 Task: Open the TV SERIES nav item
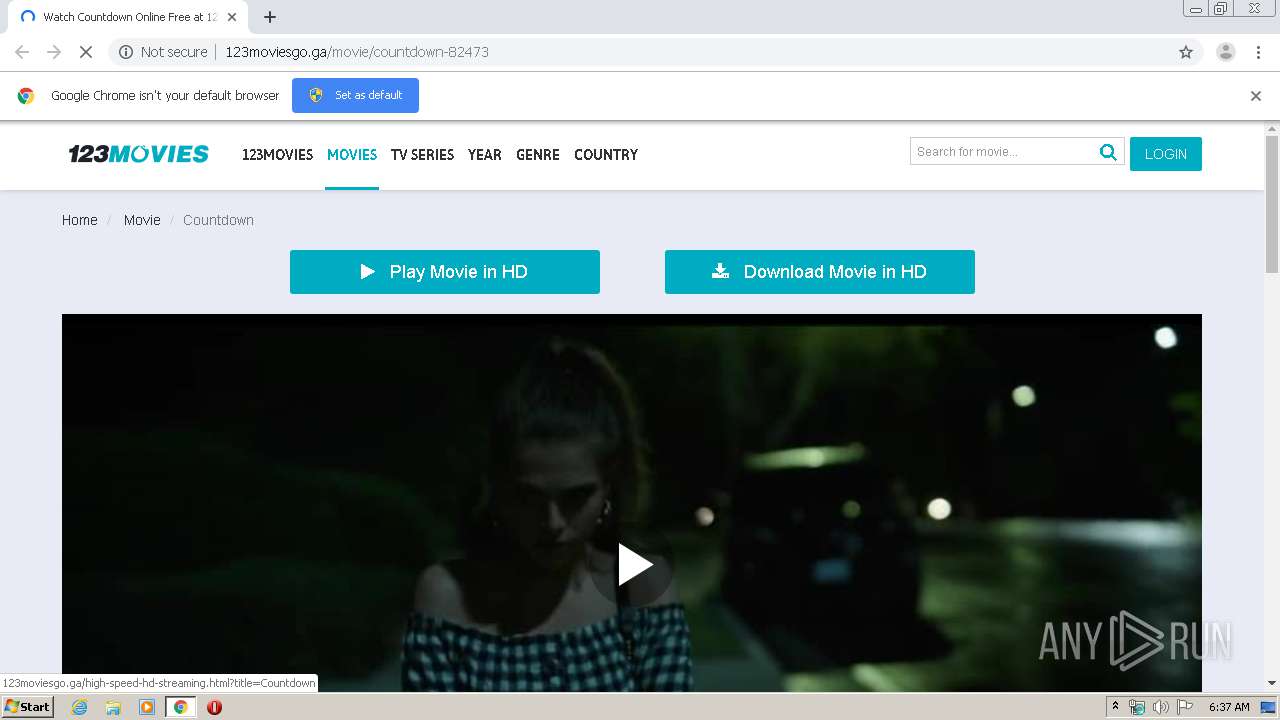point(422,155)
